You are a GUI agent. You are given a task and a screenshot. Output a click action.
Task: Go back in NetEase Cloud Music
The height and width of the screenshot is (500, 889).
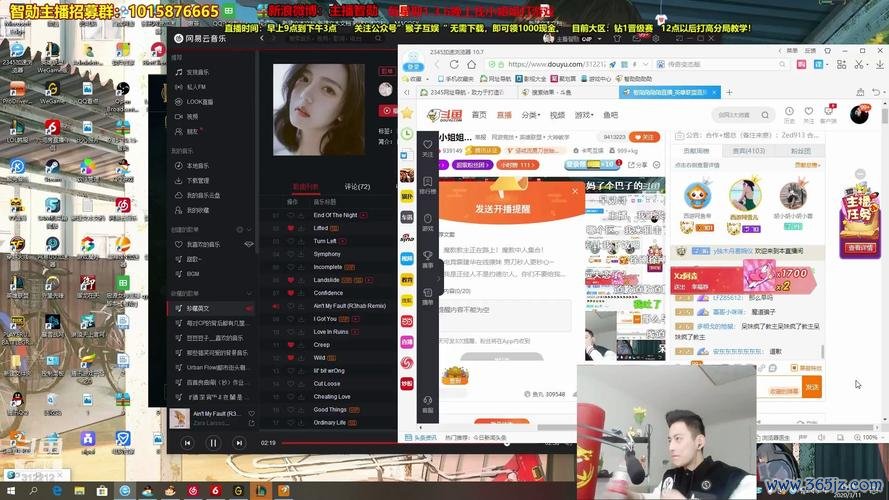(262, 39)
